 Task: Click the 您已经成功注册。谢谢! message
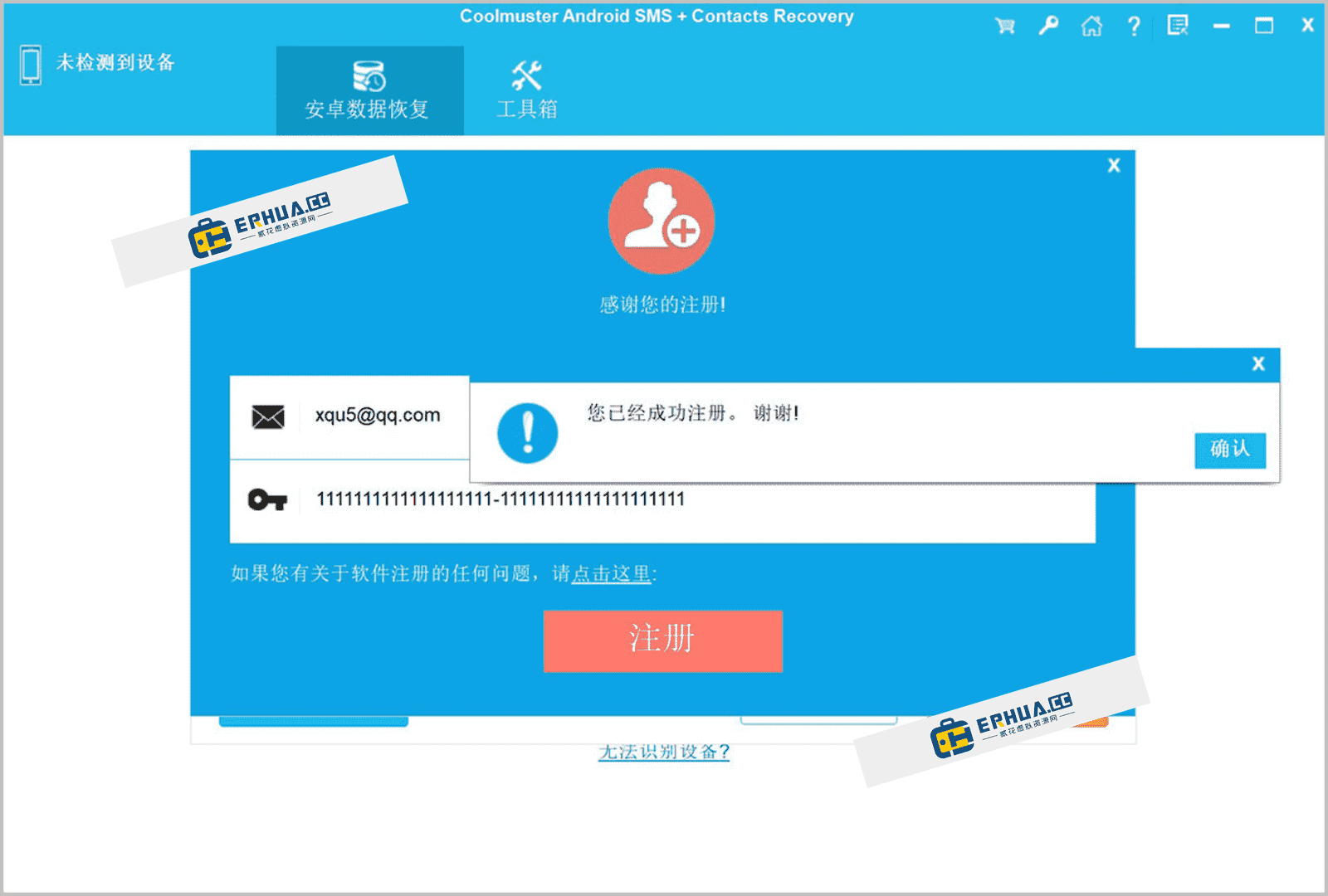[693, 413]
